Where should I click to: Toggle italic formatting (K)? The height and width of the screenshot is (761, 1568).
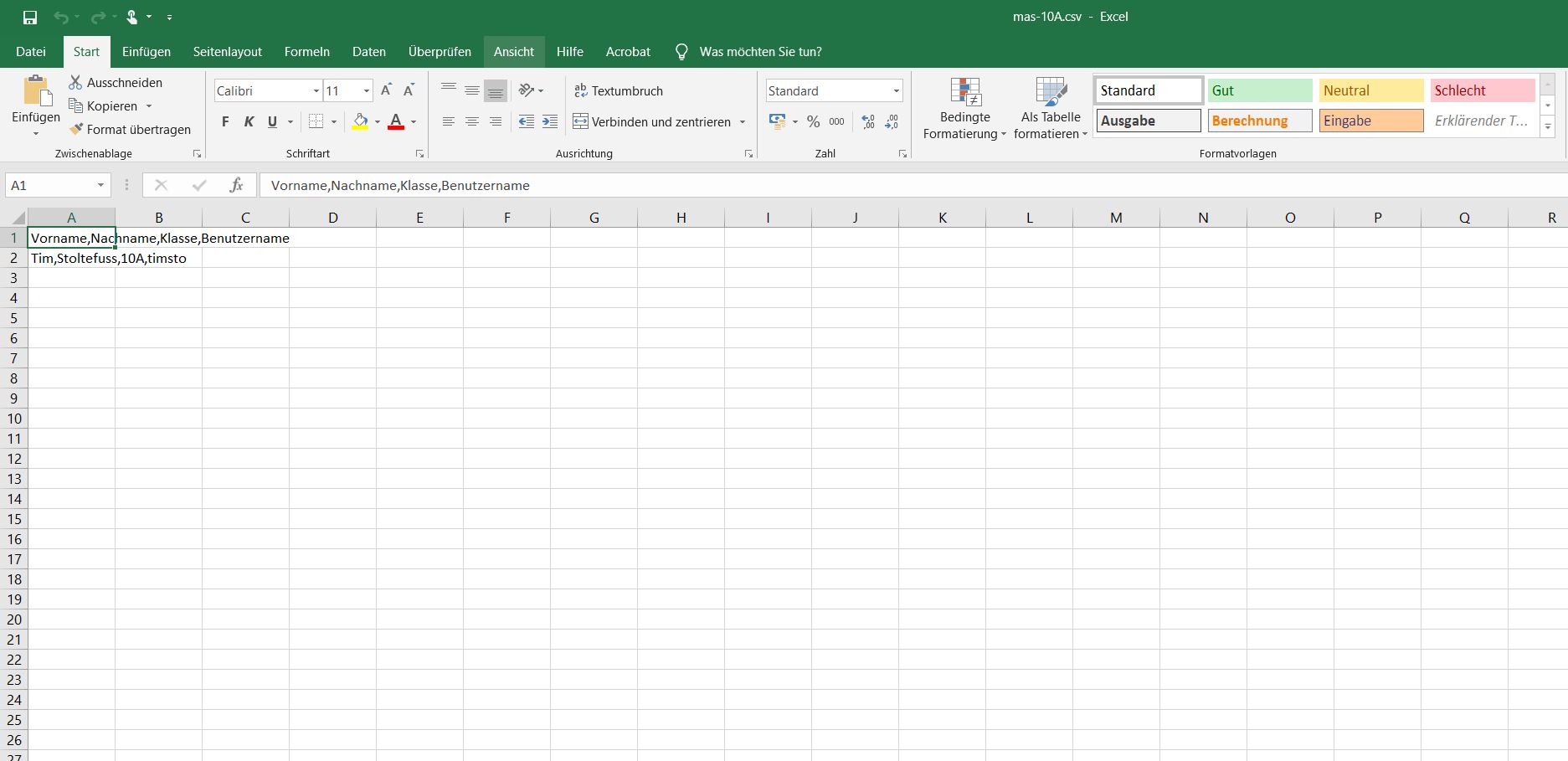pos(249,122)
